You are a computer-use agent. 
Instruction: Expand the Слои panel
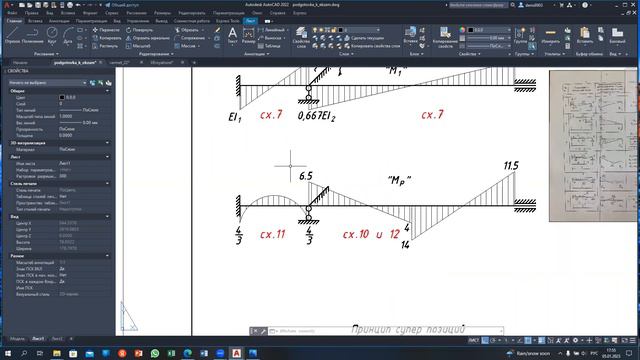[x=346, y=54]
